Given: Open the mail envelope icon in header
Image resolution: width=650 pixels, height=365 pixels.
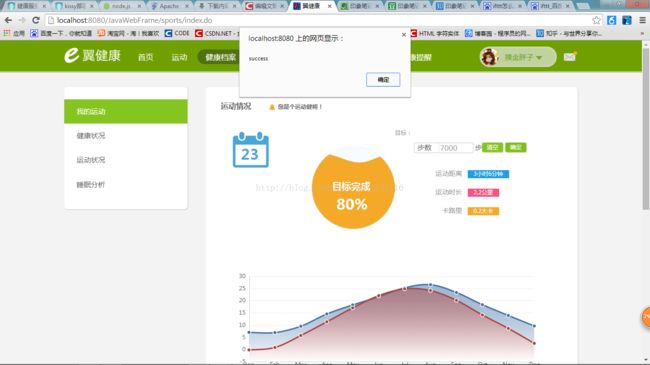Looking at the screenshot, I should [570, 56].
